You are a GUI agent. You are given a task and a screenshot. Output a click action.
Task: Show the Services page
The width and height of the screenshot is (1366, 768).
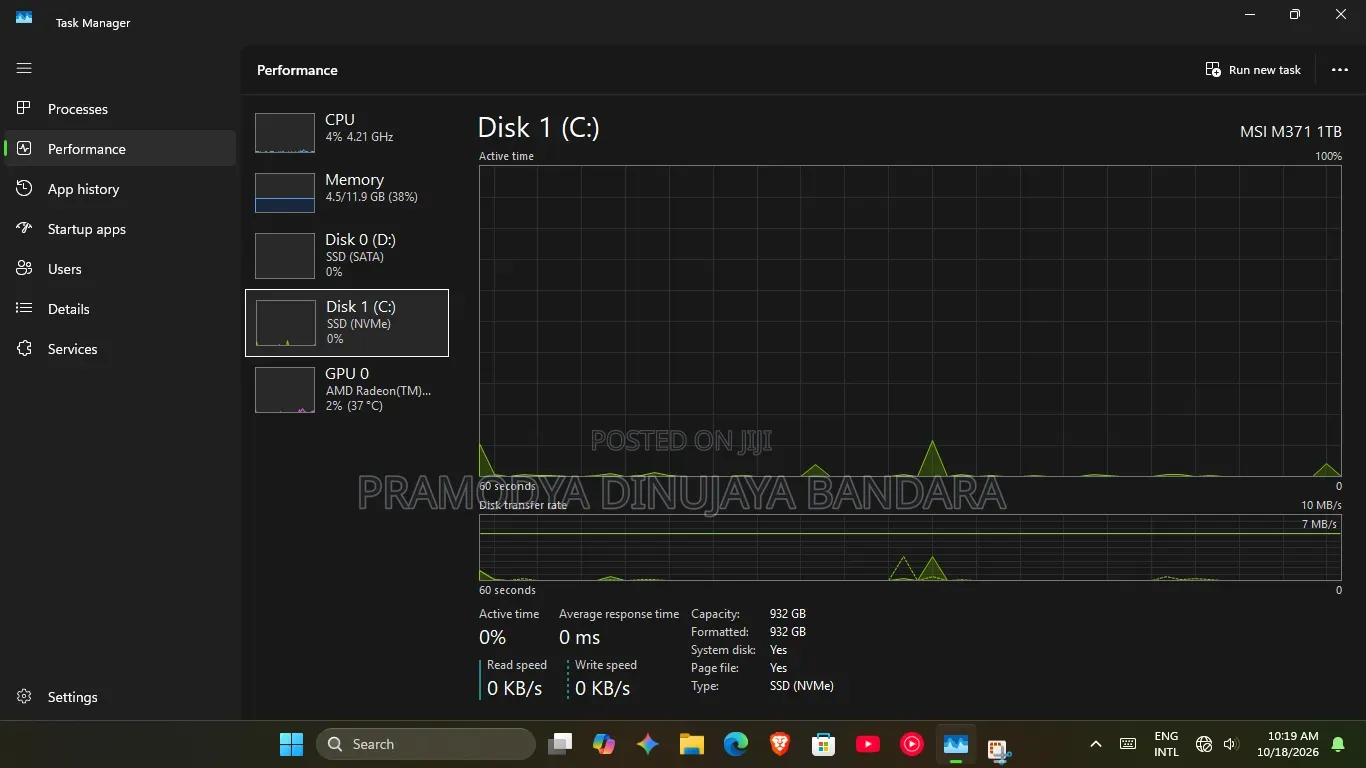[120, 349]
